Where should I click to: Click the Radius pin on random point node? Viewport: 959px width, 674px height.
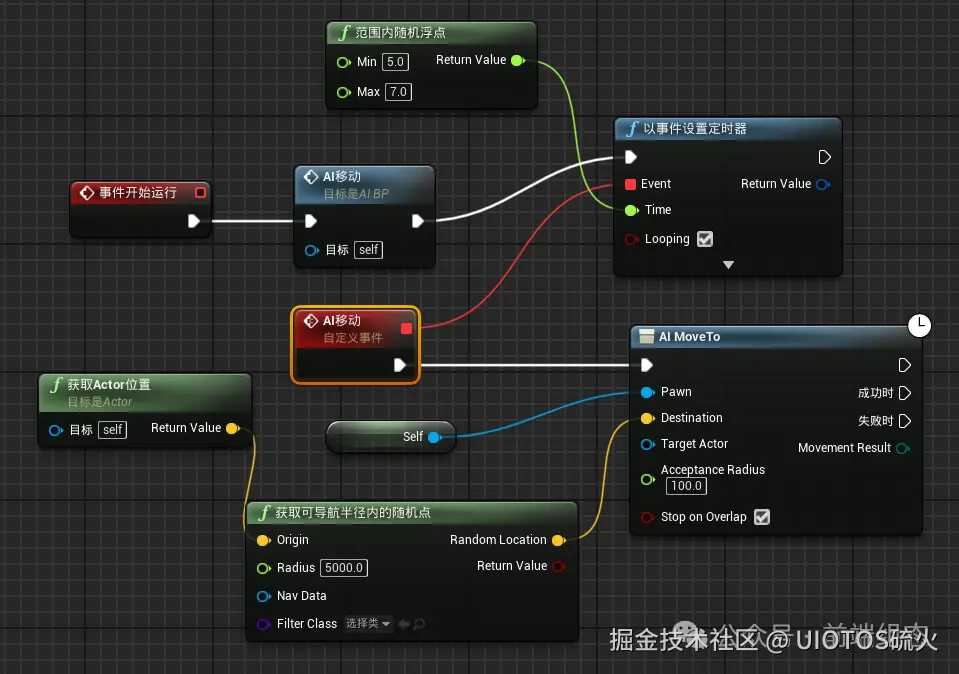264,569
